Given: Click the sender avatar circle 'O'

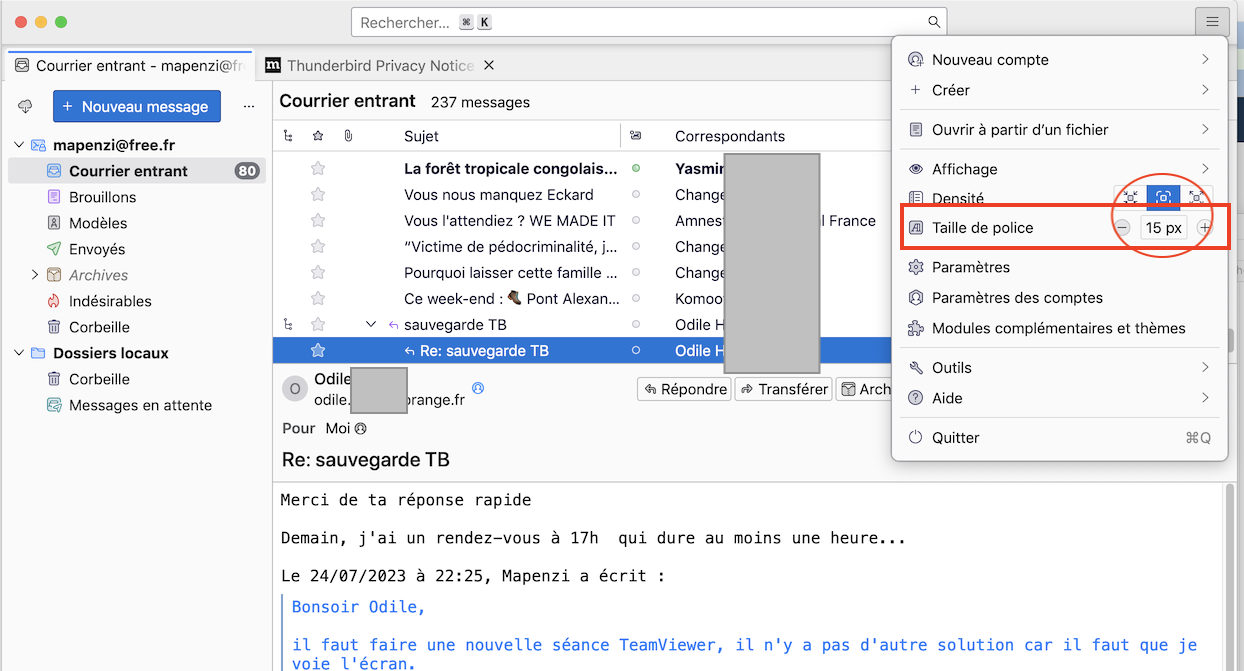Looking at the screenshot, I should pyautogui.click(x=295, y=389).
